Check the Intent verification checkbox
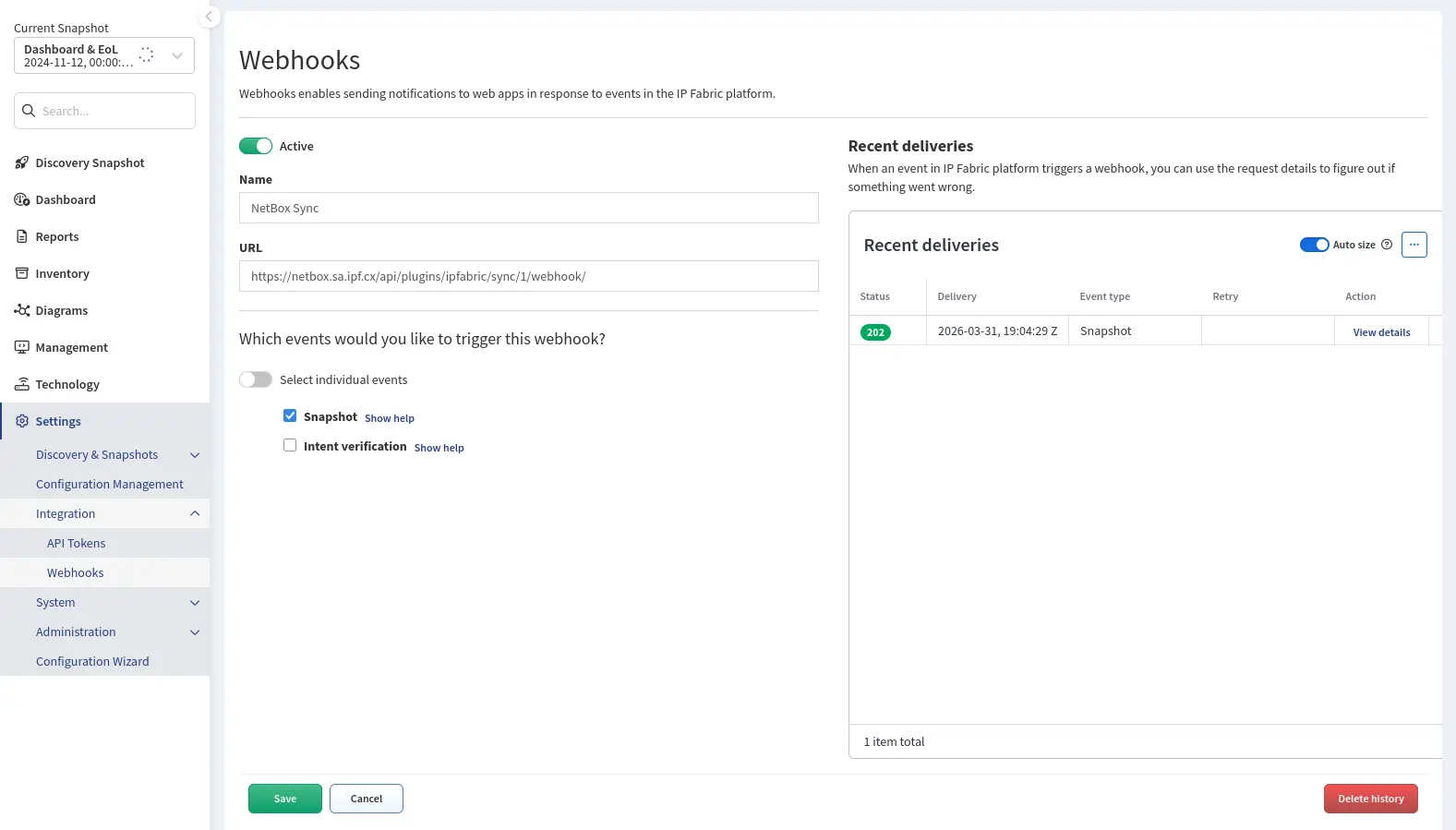Viewport: 1456px width, 830px height. (x=290, y=446)
